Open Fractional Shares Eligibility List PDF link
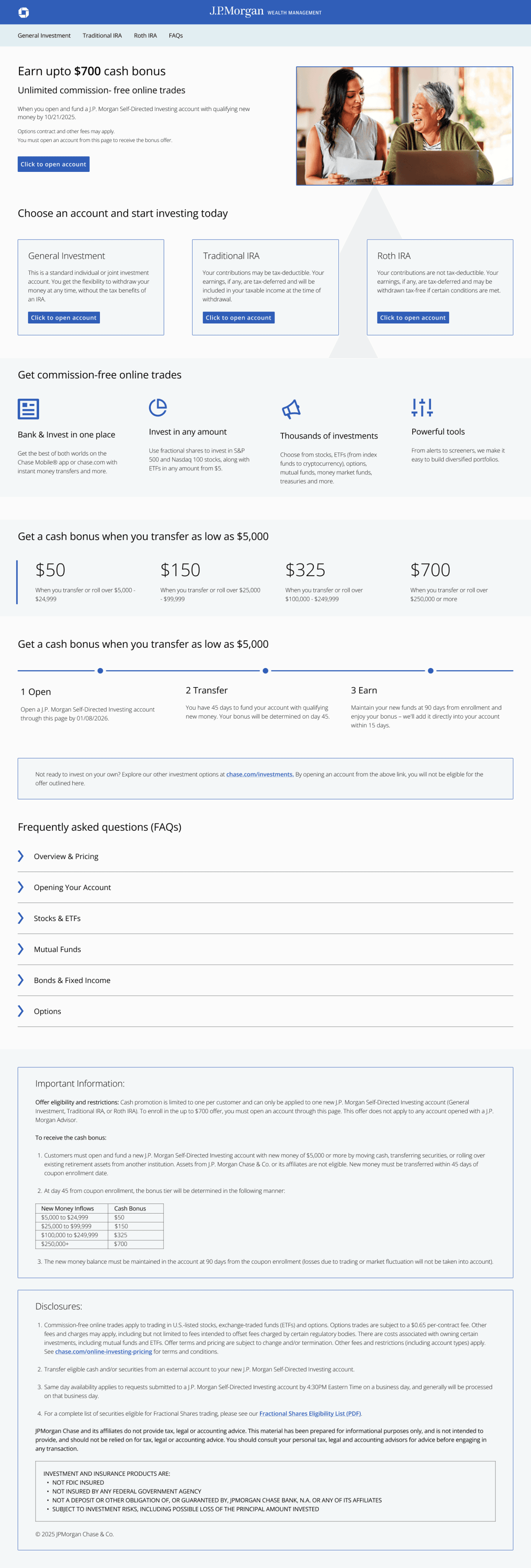 click(310, 1413)
